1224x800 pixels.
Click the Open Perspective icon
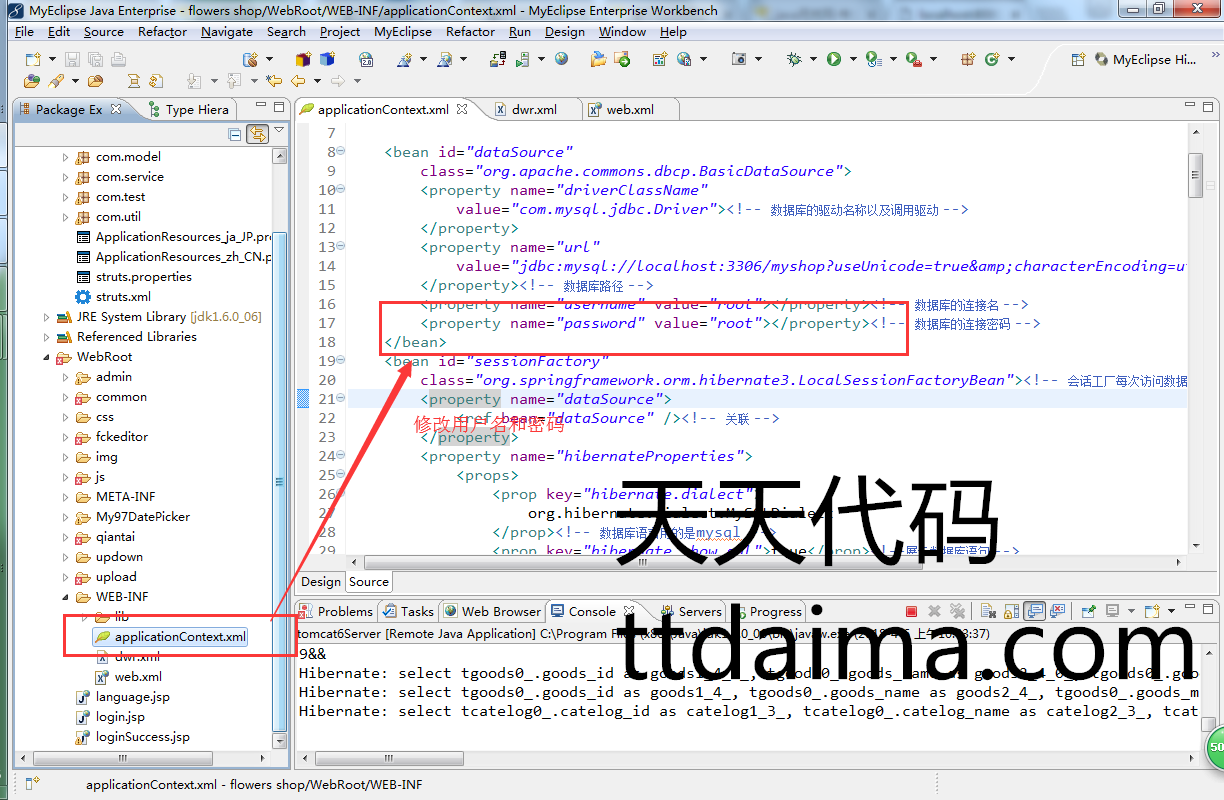pyautogui.click(x=1078, y=59)
